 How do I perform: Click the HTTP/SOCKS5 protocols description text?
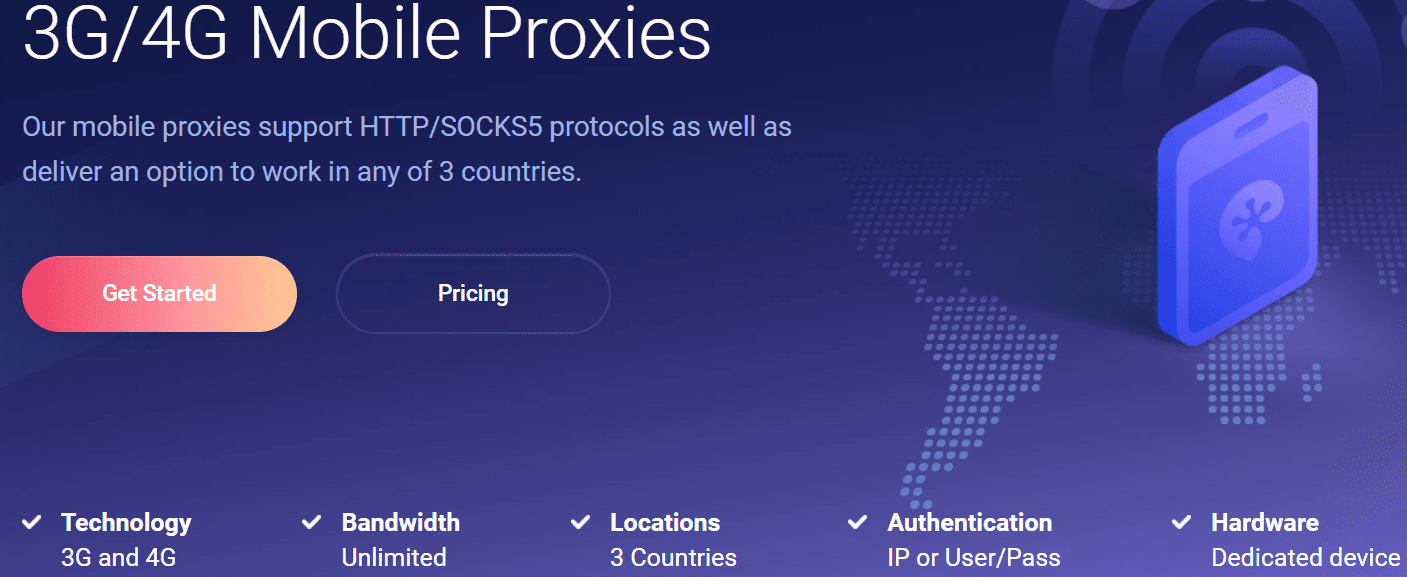(407, 149)
